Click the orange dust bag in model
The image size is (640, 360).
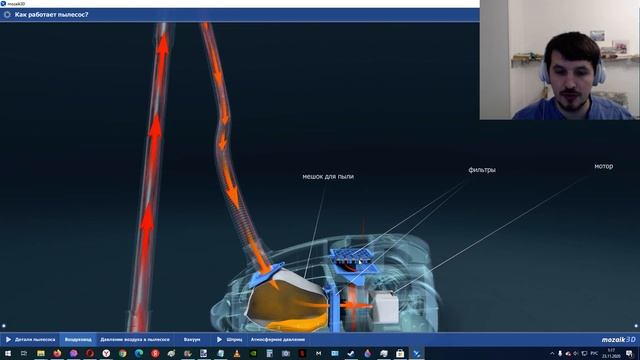pos(288,304)
